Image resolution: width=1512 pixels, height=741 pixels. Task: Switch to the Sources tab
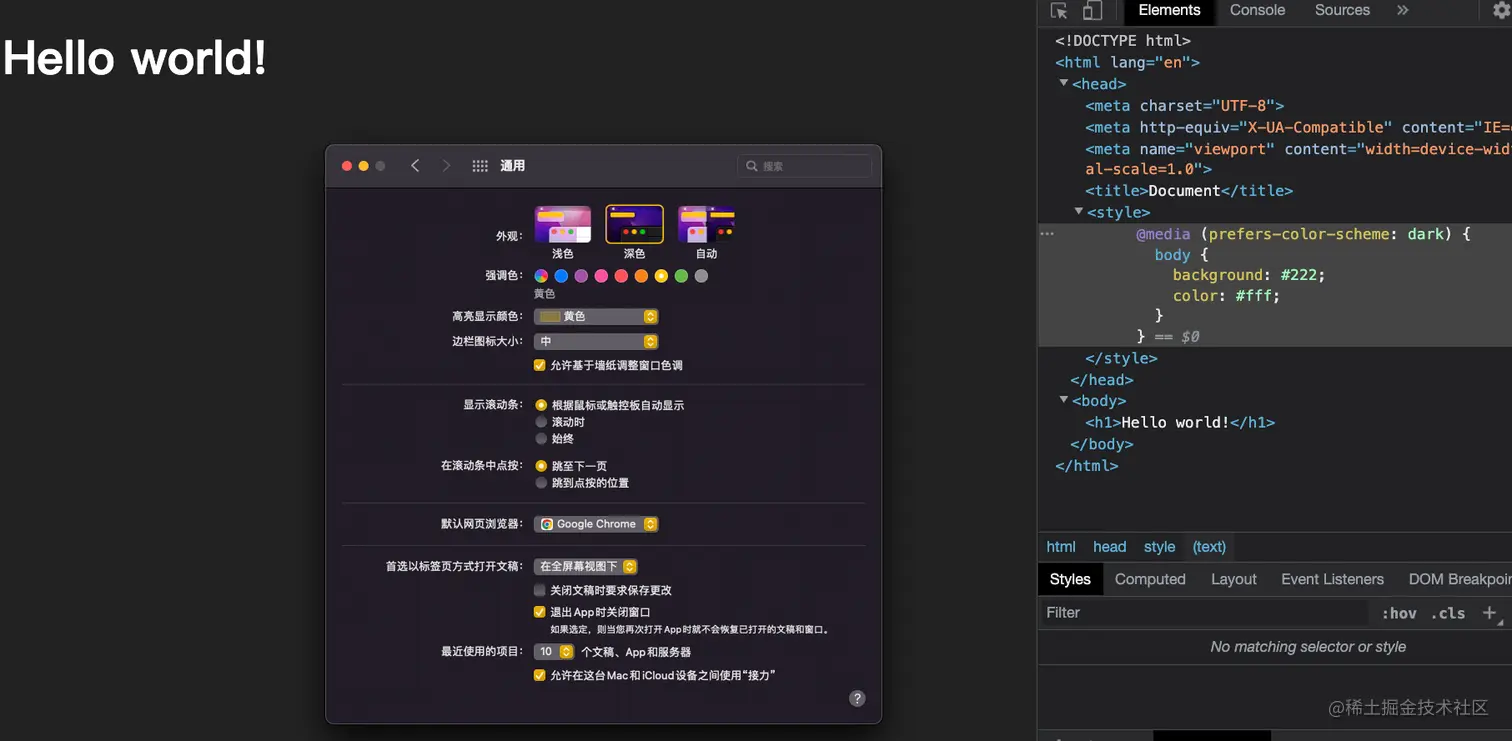(x=1342, y=11)
